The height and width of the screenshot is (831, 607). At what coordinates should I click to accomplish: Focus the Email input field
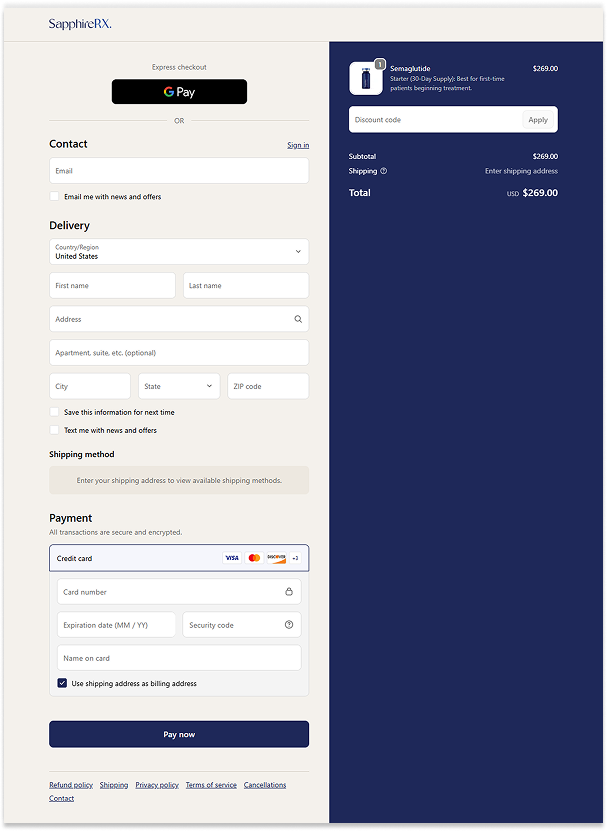[179, 171]
